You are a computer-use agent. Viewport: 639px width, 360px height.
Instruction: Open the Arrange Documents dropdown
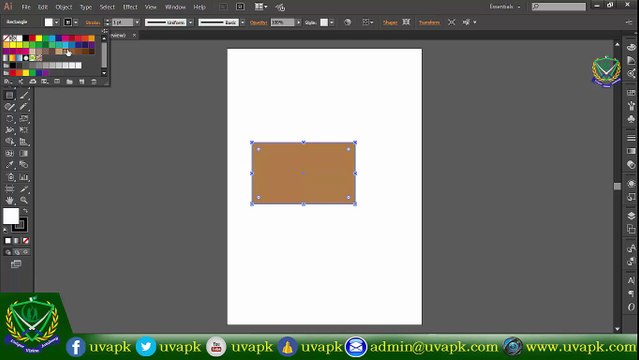261,7
